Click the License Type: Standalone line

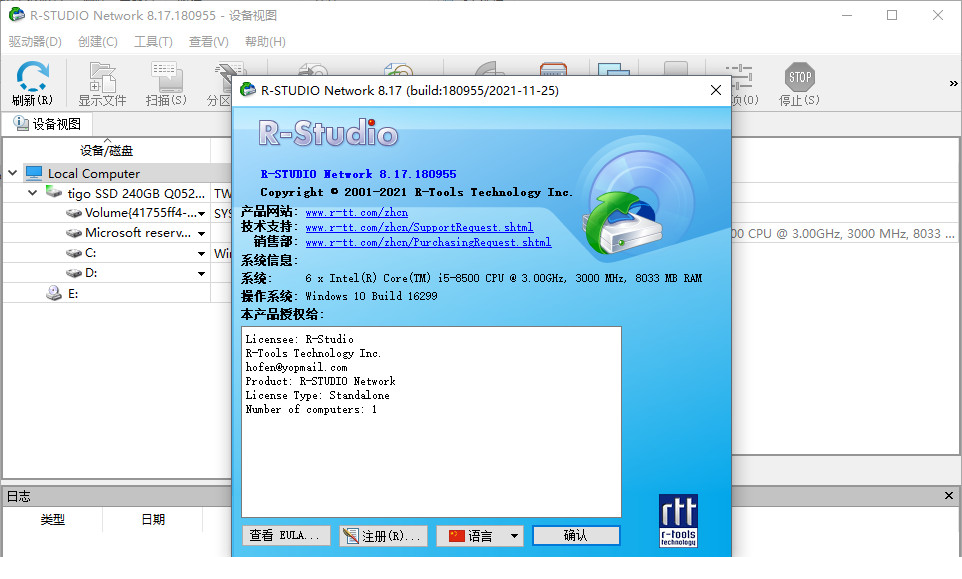[x=317, y=396]
